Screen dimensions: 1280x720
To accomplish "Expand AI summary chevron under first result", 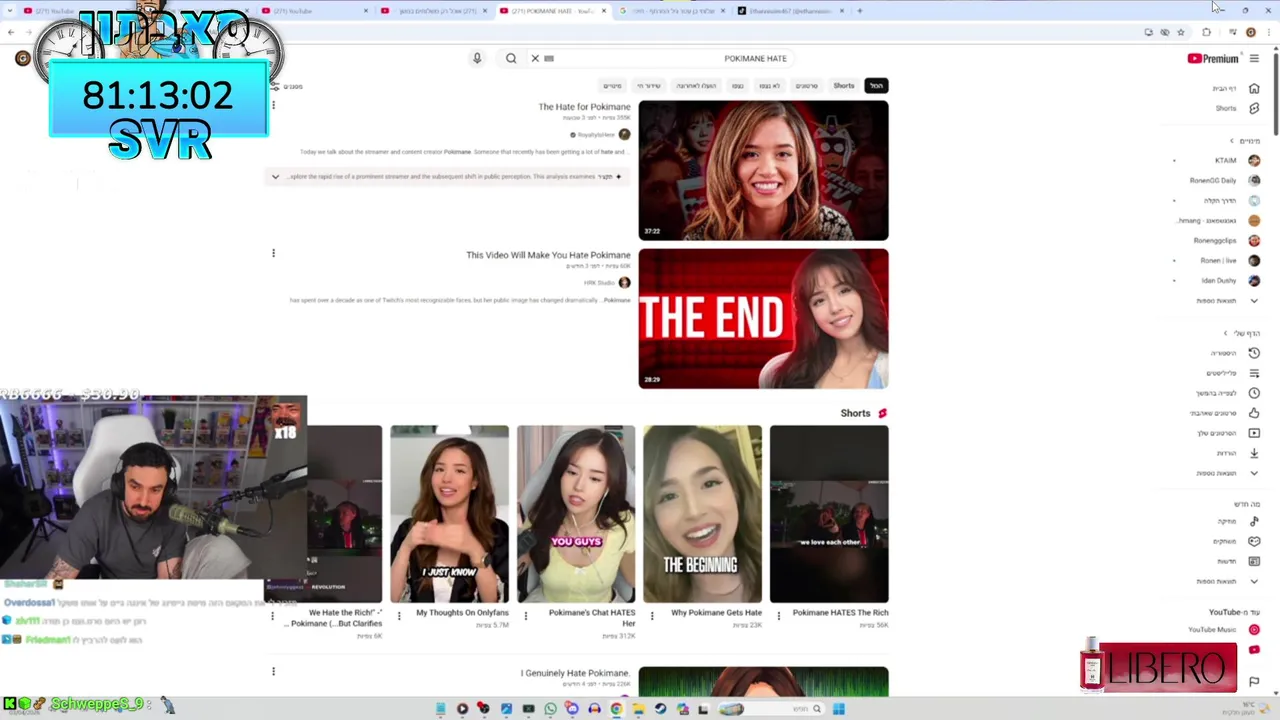I will 275,177.
